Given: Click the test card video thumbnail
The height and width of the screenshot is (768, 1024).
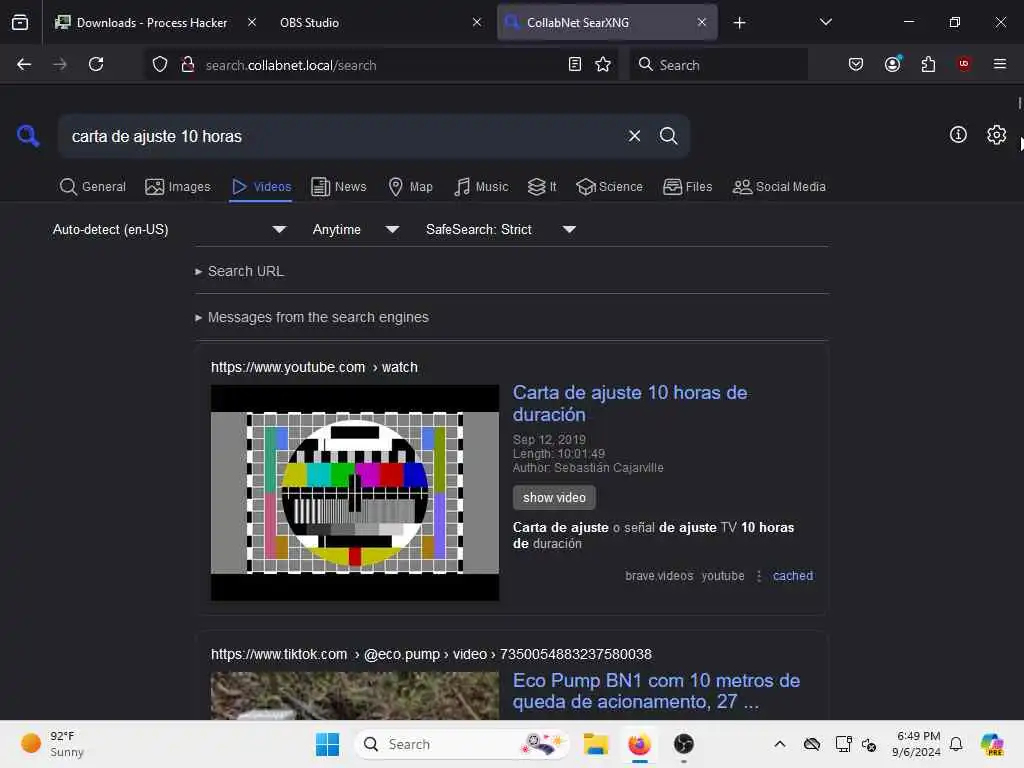Looking at the screenshot, I should point(355,492).
